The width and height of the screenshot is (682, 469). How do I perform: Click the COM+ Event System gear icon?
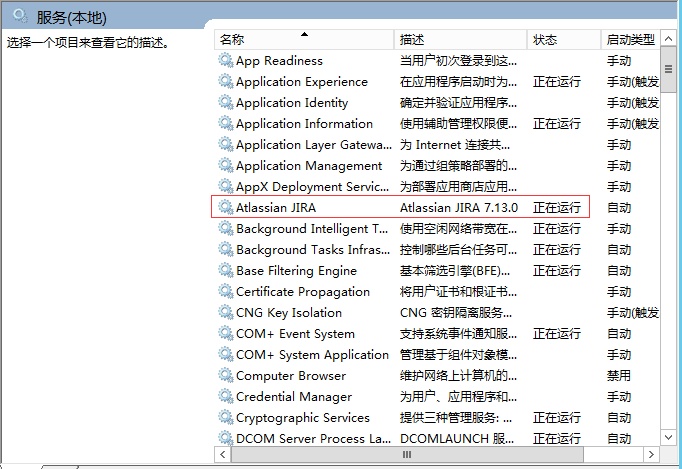coord(226,334)
